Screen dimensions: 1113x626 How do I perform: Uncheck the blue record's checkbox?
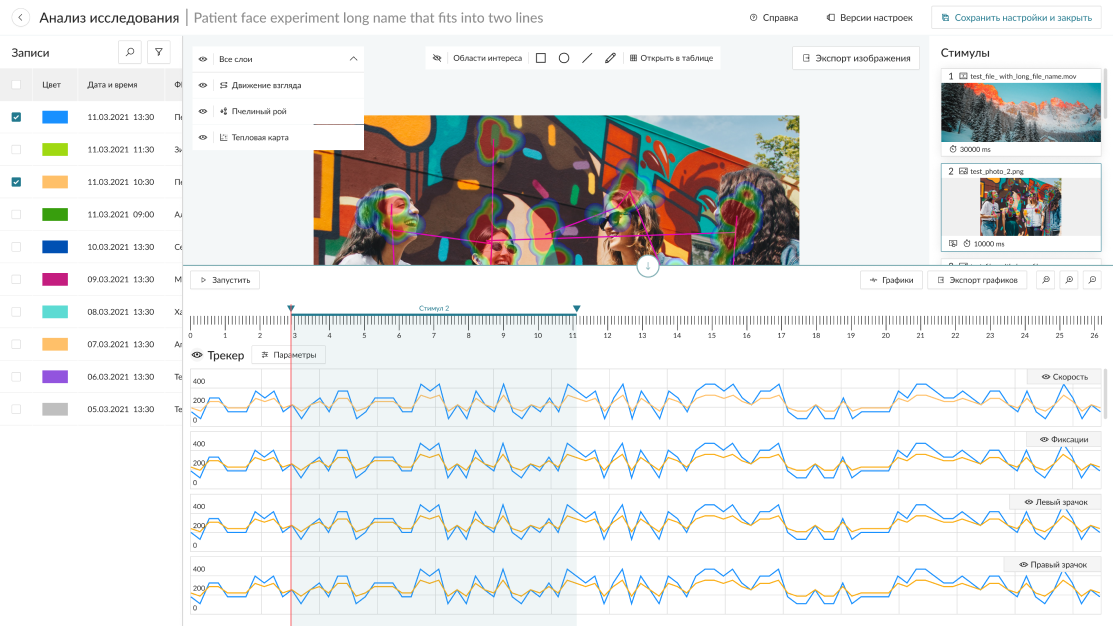pos(16,117)
